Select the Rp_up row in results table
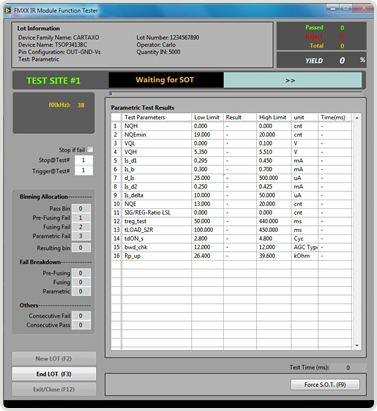The height and width of the screenshot is (411, 377). click(x=231, y=256)
